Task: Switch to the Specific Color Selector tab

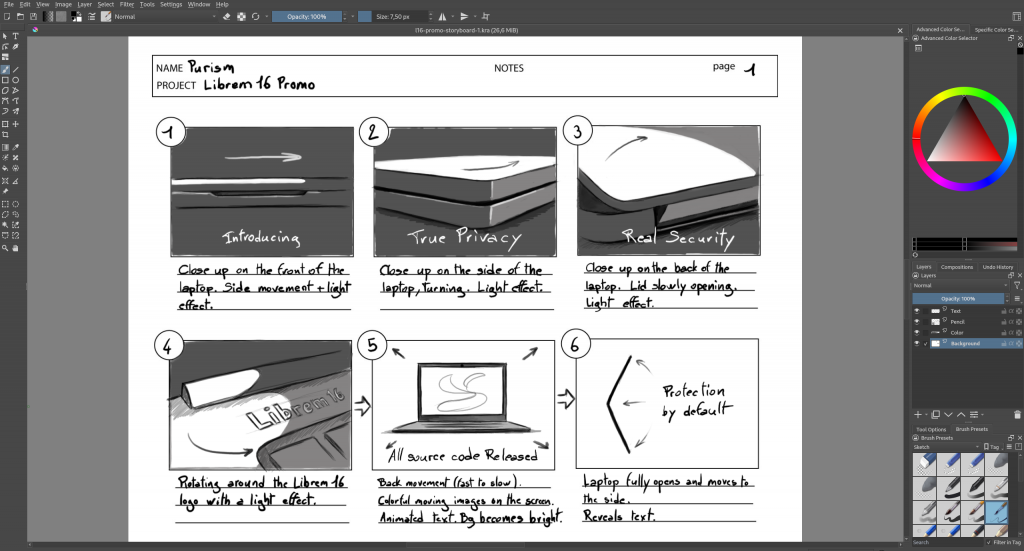Action: click(x=995, y=29)
